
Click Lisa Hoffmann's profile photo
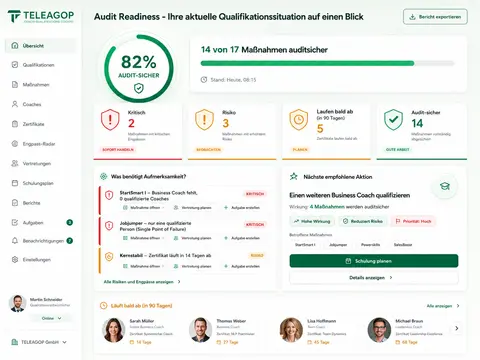click(291, 330)
